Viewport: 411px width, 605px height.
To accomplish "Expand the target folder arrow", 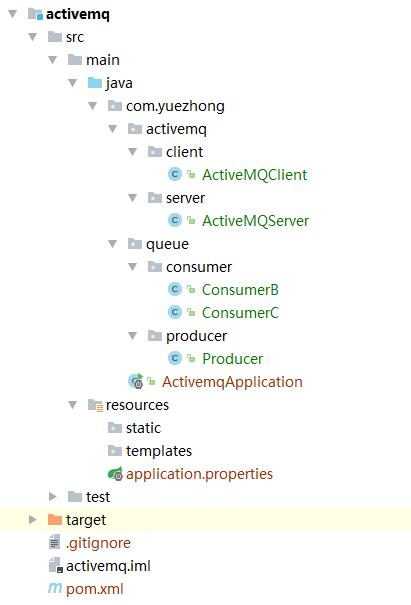I will tap(33, 519).
